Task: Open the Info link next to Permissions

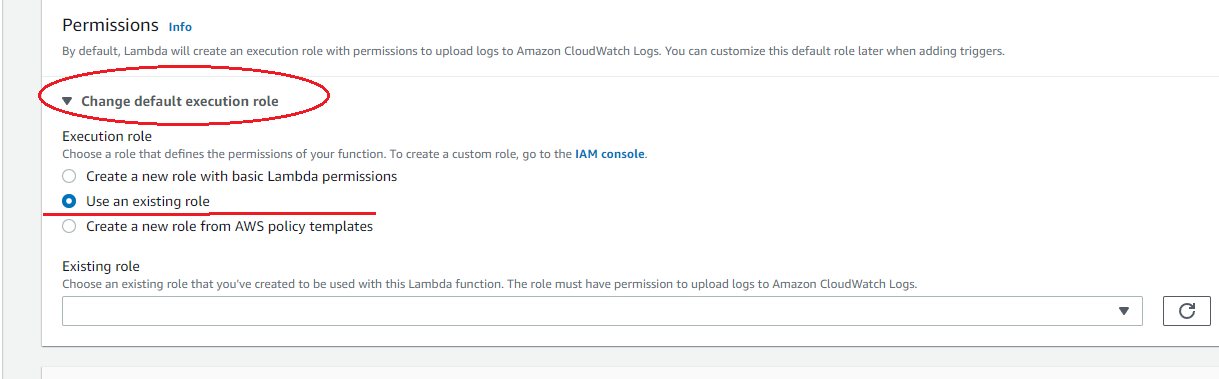Action: click(180, 27)
